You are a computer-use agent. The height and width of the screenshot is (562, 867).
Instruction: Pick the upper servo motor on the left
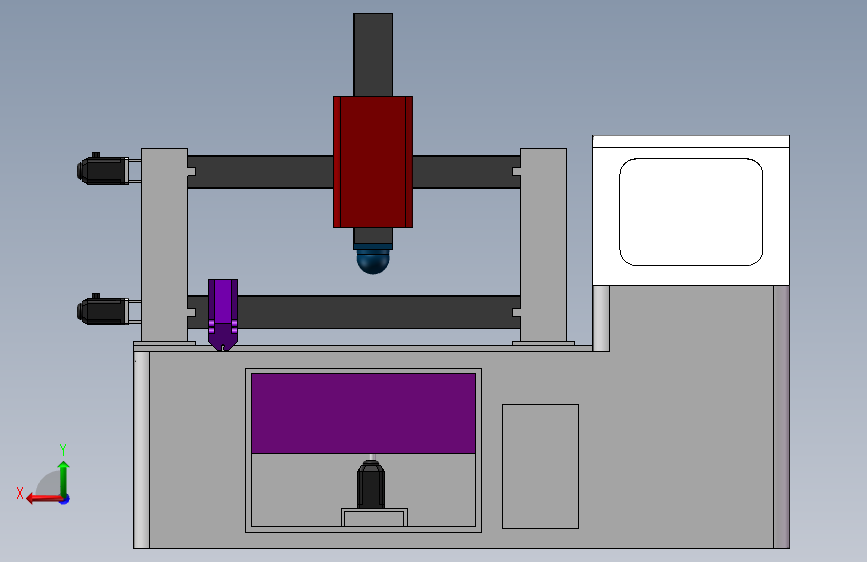coord(103,169)
